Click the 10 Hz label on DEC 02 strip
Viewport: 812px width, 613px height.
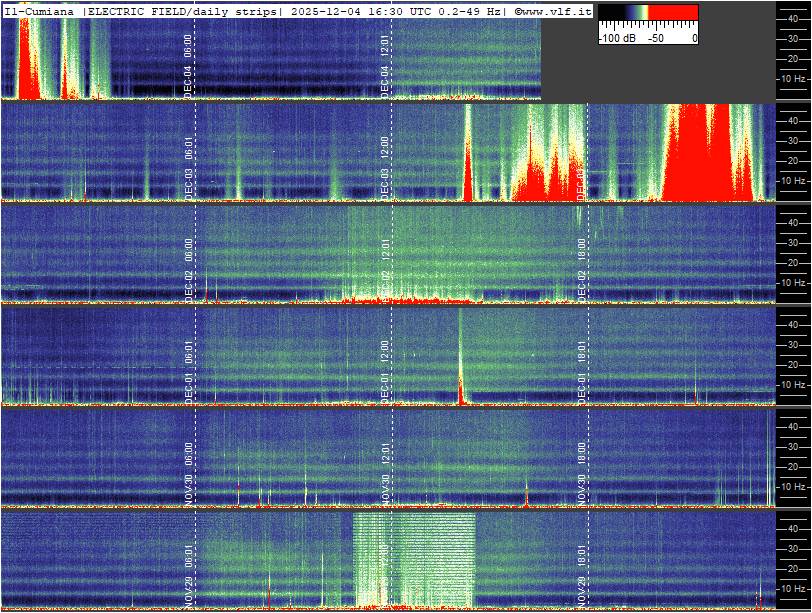point(793,283)
